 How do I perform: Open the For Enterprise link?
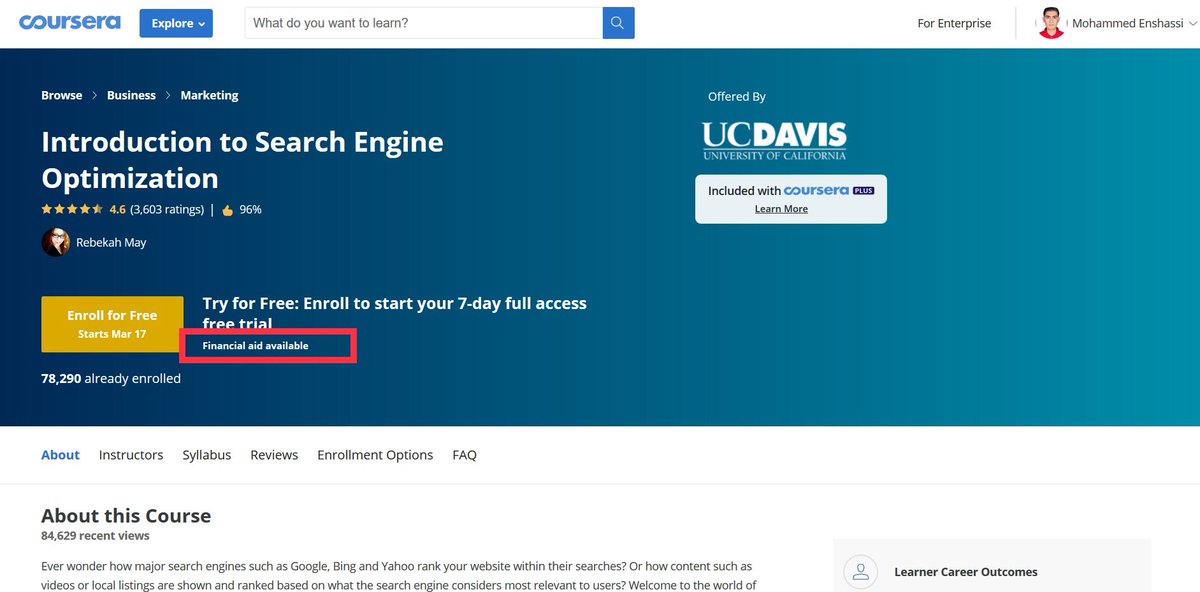click(954, 23)
